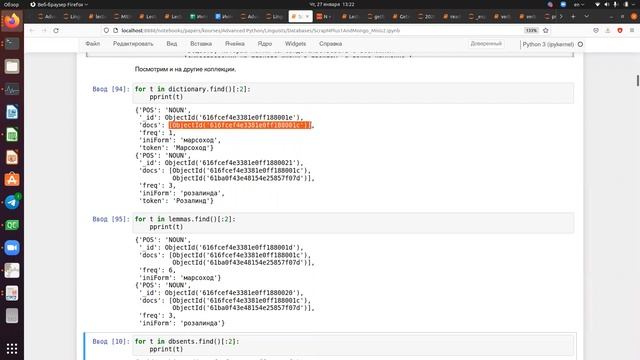Launch LibreOffice Calc from the dock
Image resolution: width=640 pixels, height=360 pixels.
click(x=12, y=134)
